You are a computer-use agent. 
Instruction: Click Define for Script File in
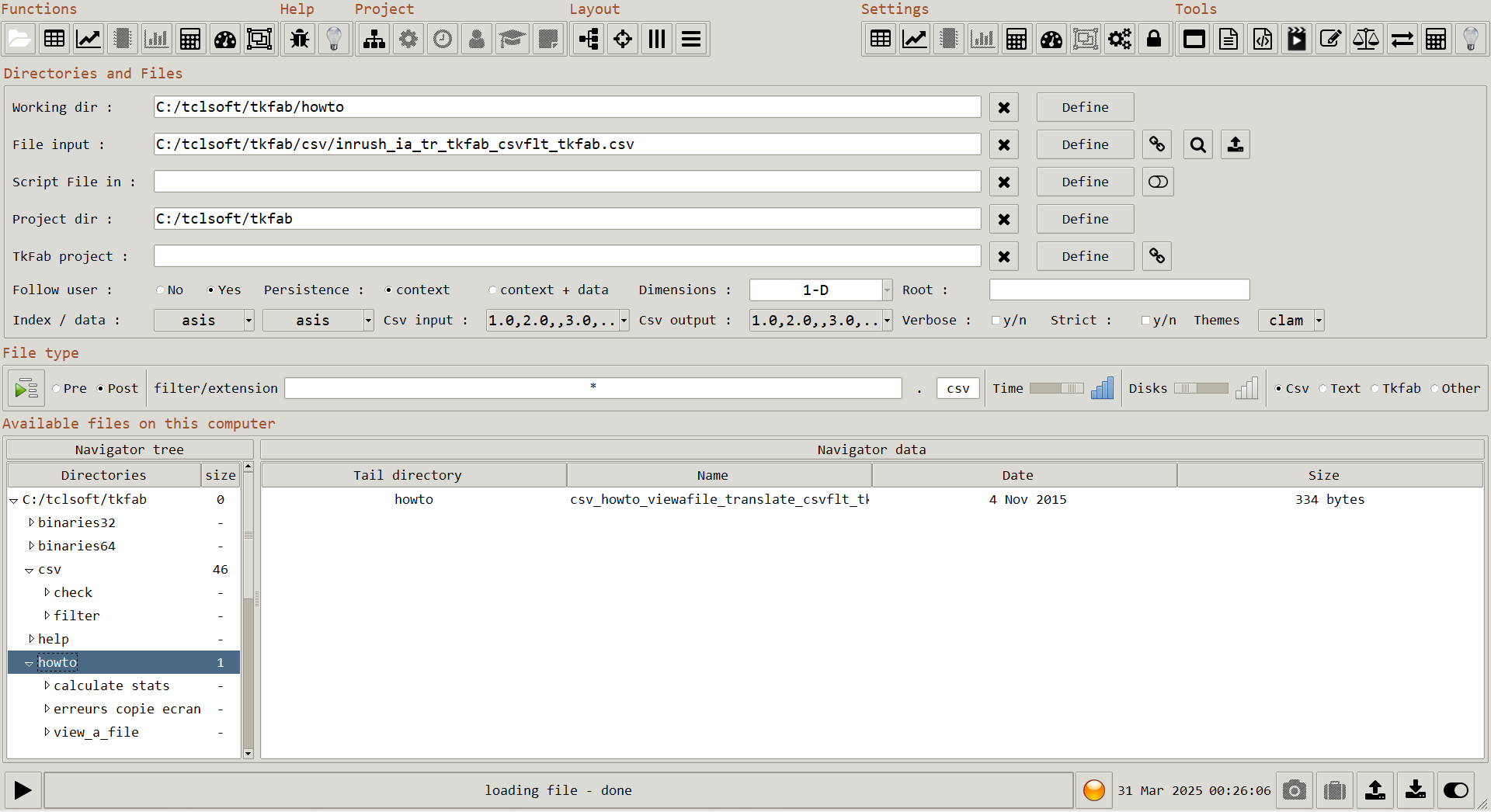[x=1085, y=182]
